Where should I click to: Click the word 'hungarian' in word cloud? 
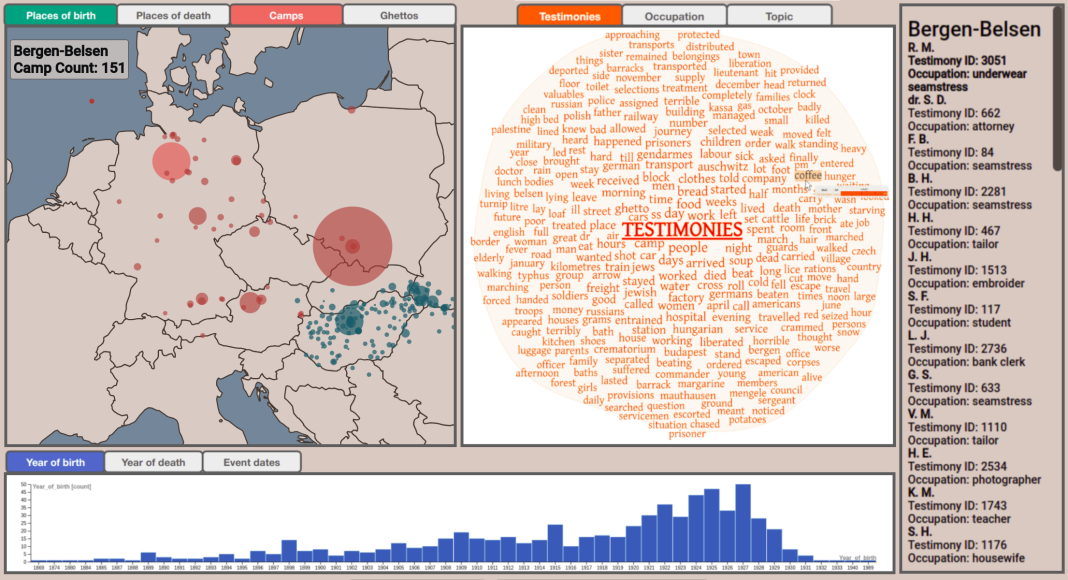[697, 329]
